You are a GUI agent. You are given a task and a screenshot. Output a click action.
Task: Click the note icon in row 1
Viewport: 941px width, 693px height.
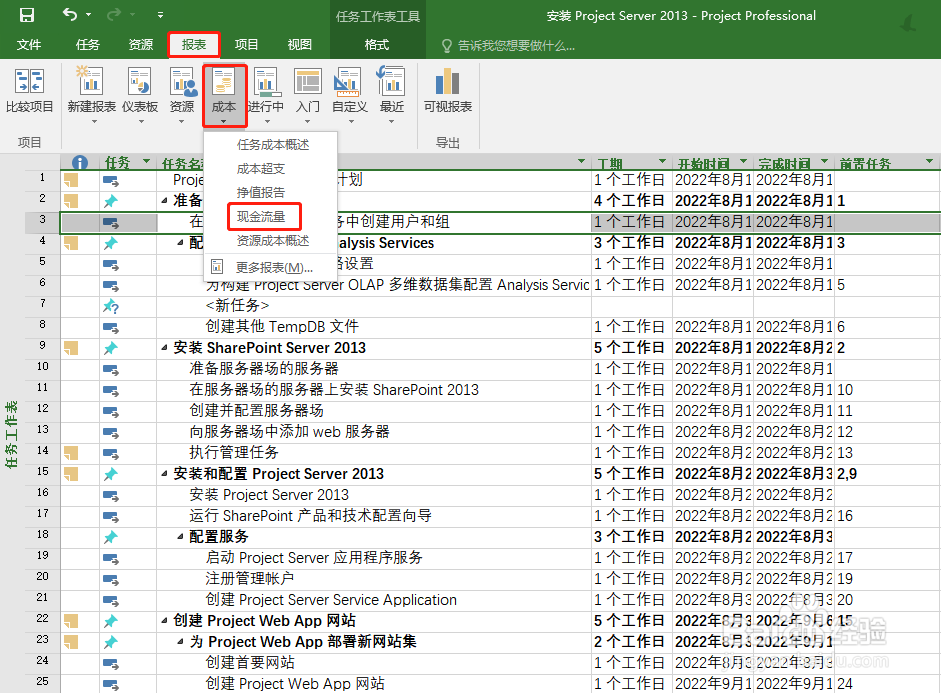(71, 180)
